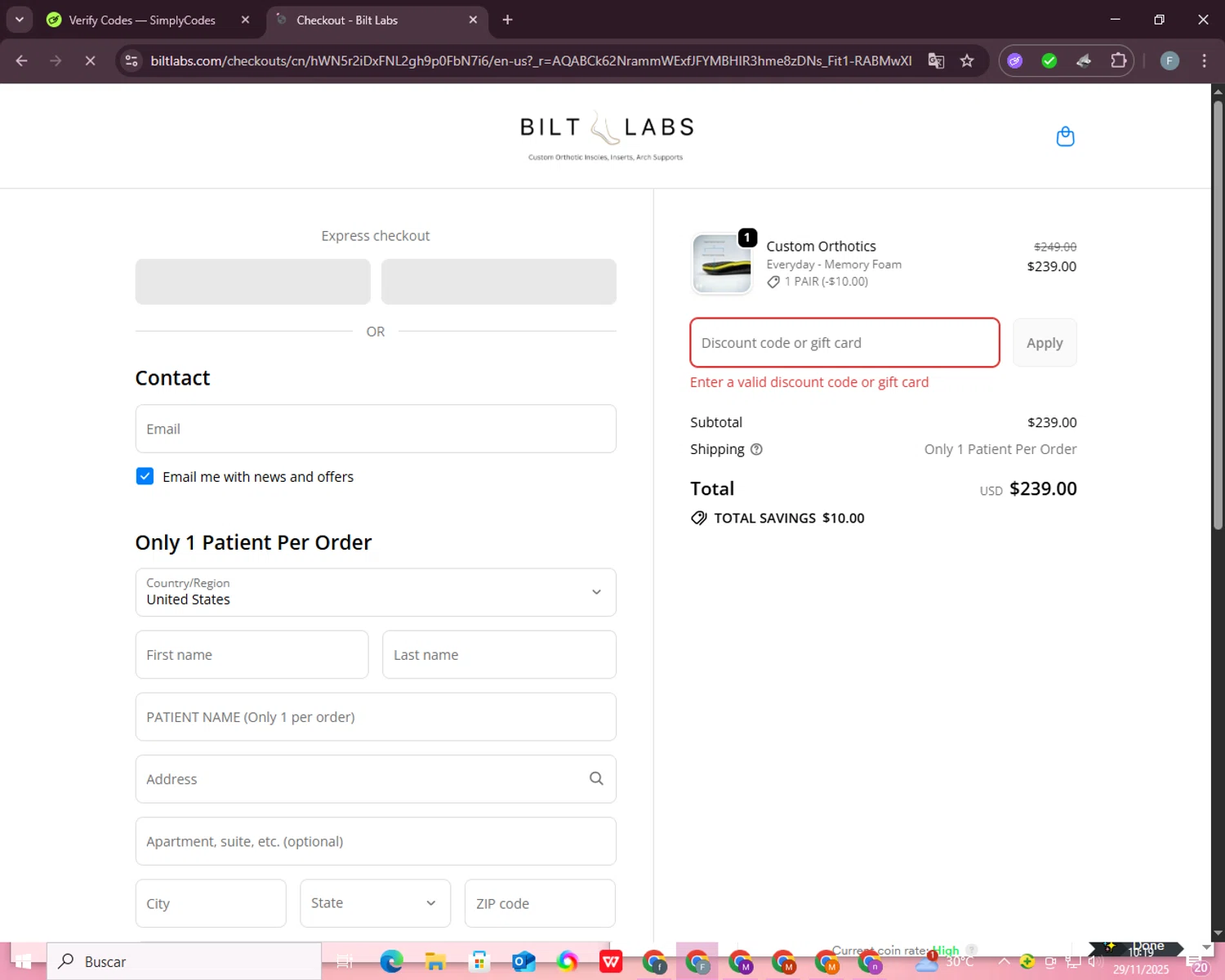Click the address bar URL

[531, 60]
